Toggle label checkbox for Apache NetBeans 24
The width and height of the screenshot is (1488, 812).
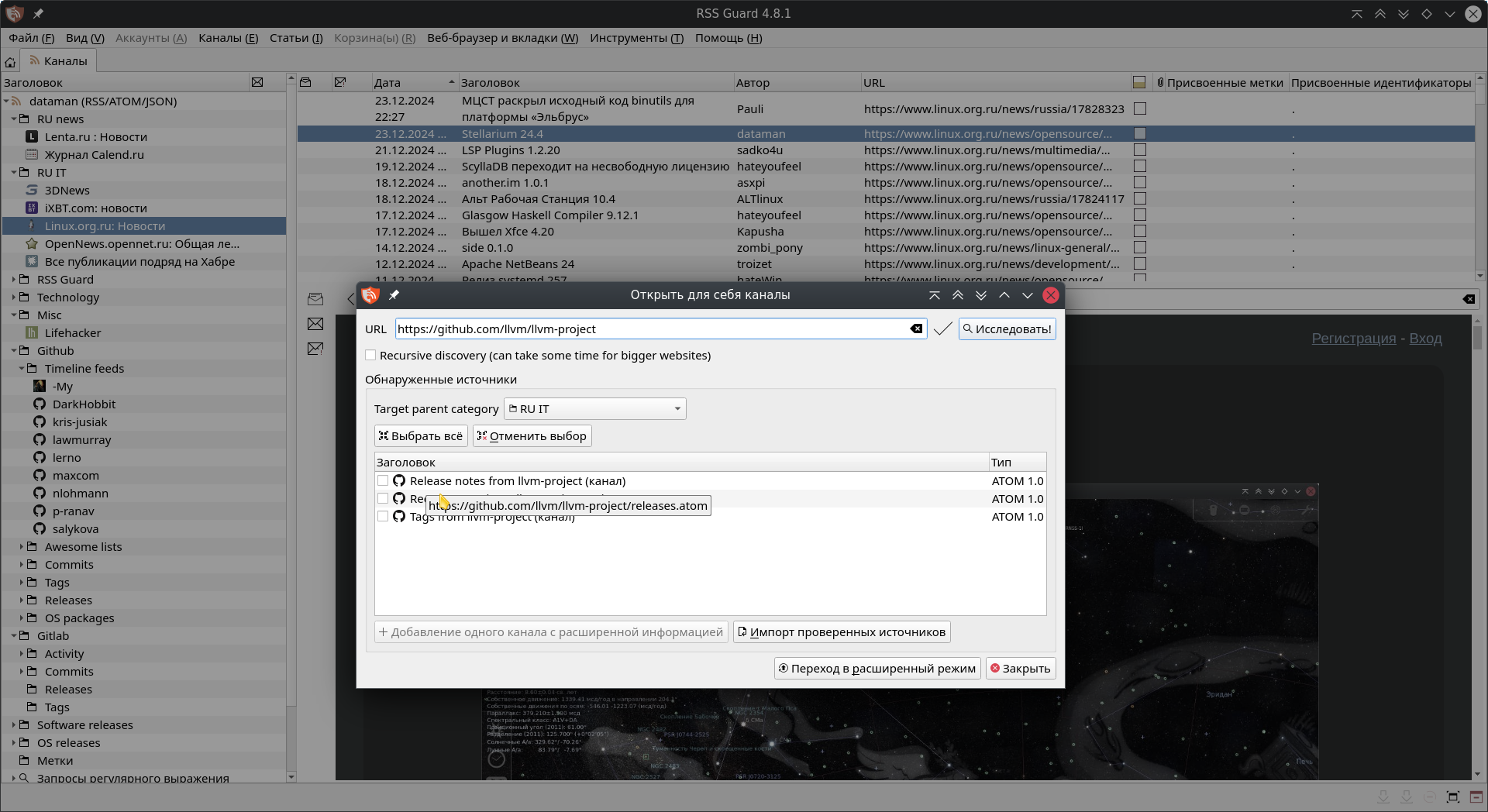point(1140,264)
